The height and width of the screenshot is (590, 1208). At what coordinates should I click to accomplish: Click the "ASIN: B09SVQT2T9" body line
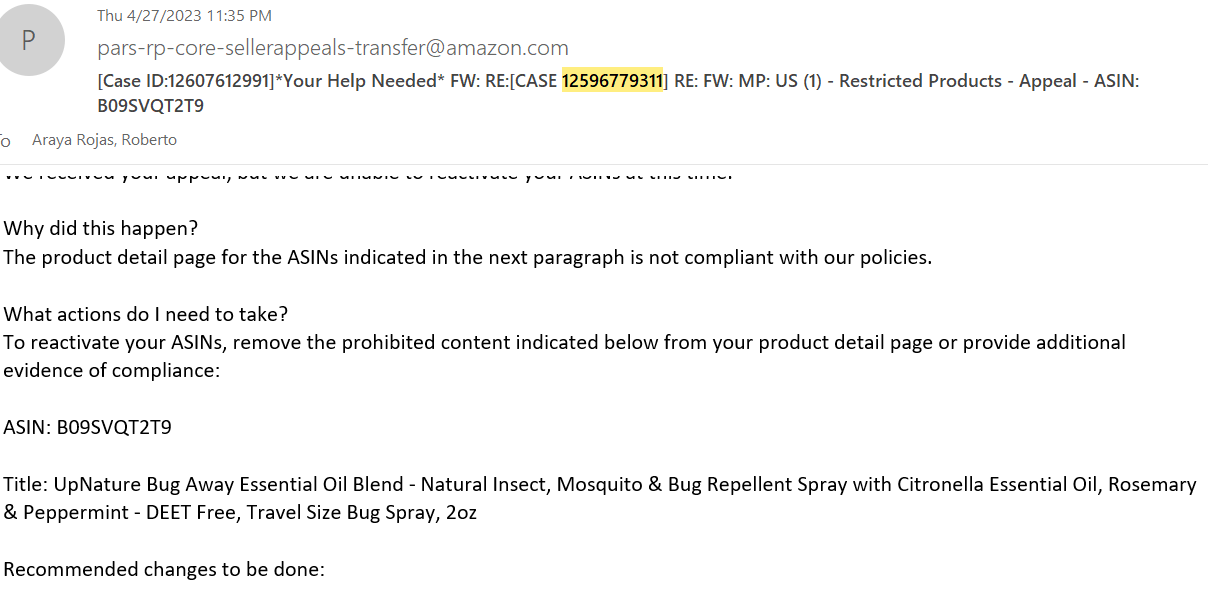click(x=87, y=428)
